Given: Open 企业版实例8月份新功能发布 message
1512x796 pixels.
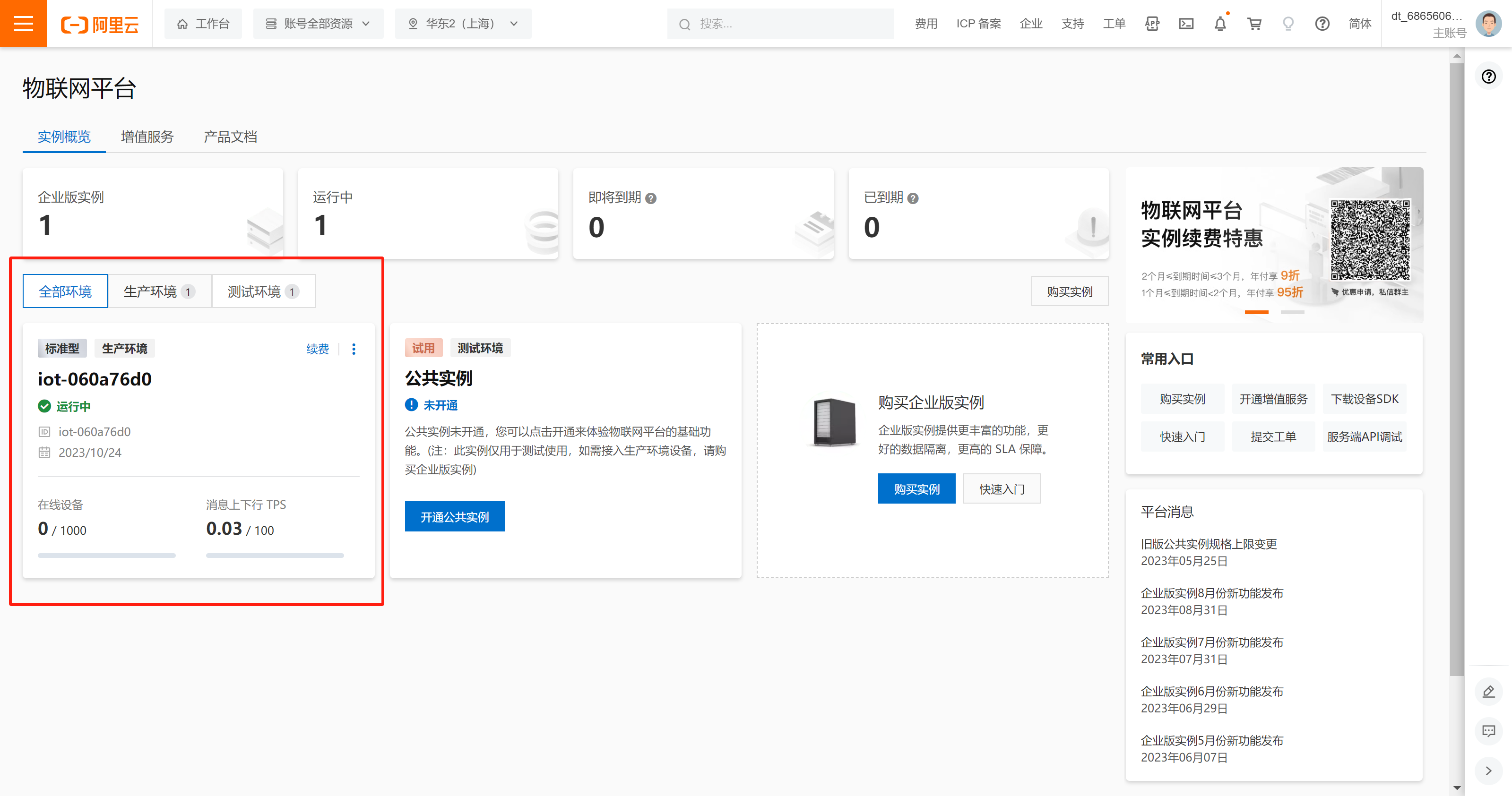Looking at the screenshot, I should click(1211, 593).
